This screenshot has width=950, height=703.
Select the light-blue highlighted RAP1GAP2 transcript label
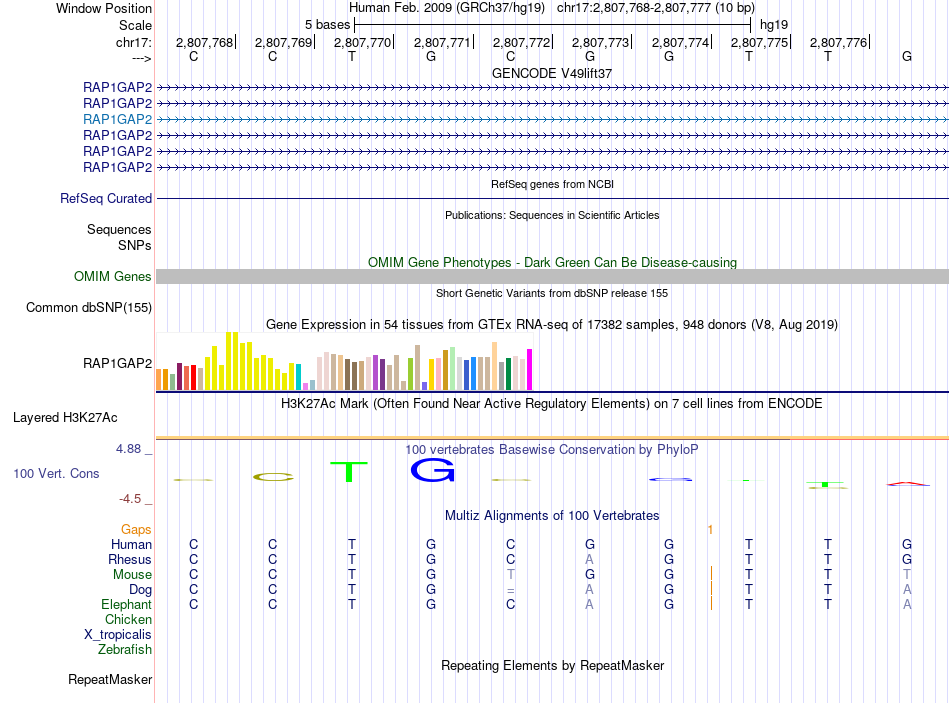(x=118, y=119)
